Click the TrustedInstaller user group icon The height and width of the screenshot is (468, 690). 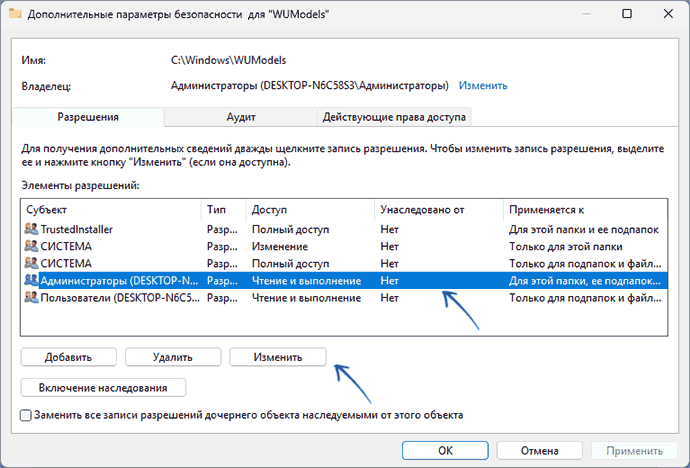[31, 229]
